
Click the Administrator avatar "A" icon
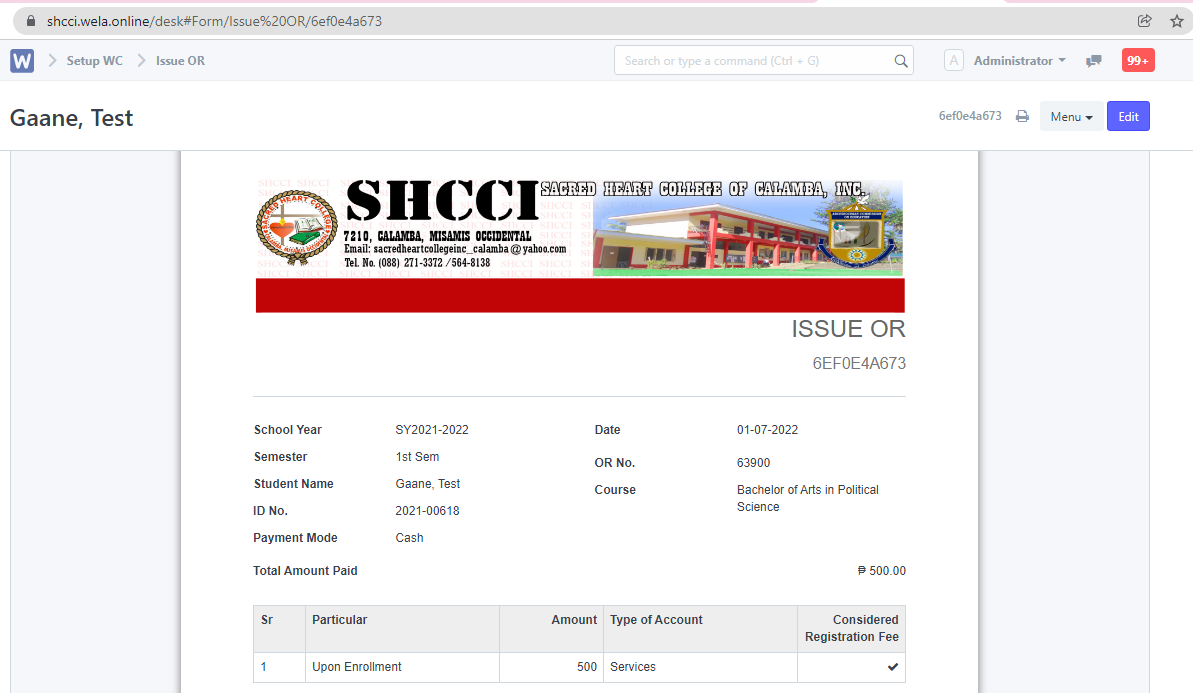point(954,61)
